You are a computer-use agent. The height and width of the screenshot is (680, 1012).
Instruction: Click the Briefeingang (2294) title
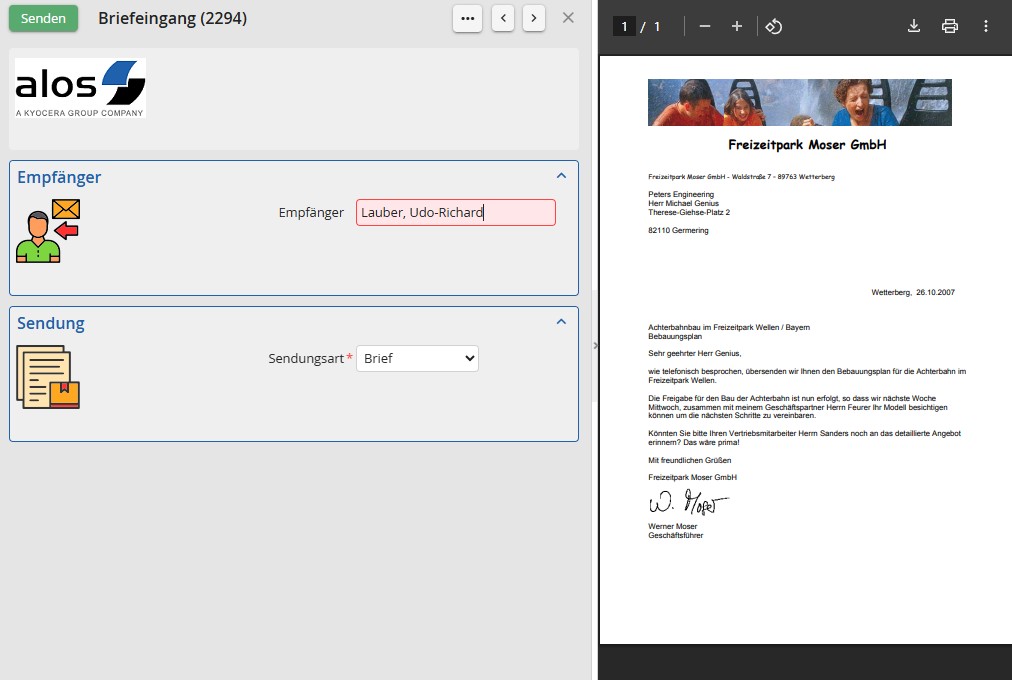172,18
